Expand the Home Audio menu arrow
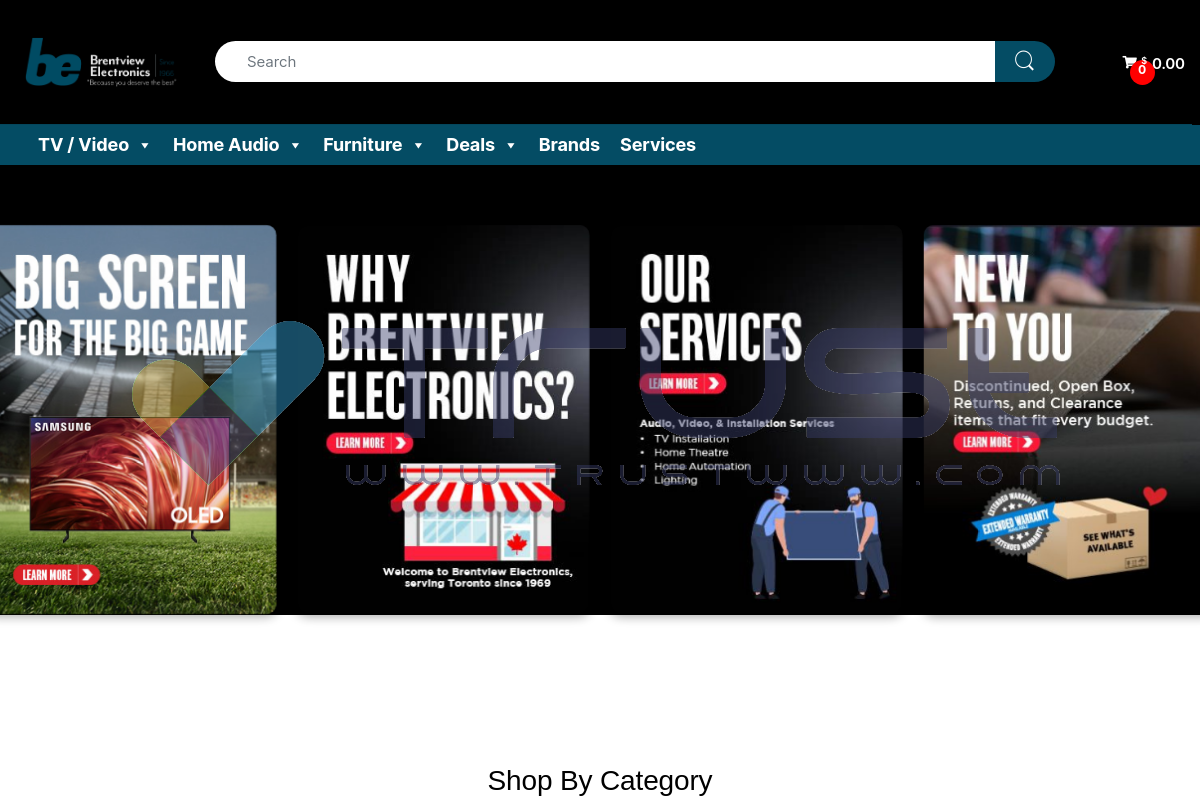Viewport: 1200px width, 800px height. coord(295,146)
